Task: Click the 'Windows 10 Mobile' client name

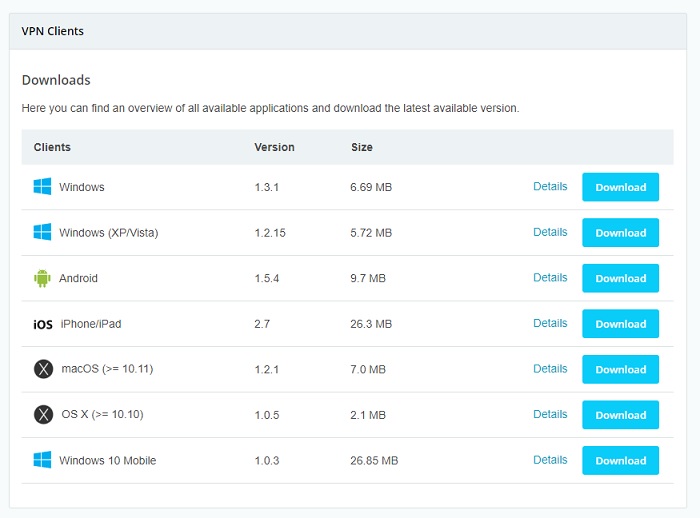Action: [108, 460]
